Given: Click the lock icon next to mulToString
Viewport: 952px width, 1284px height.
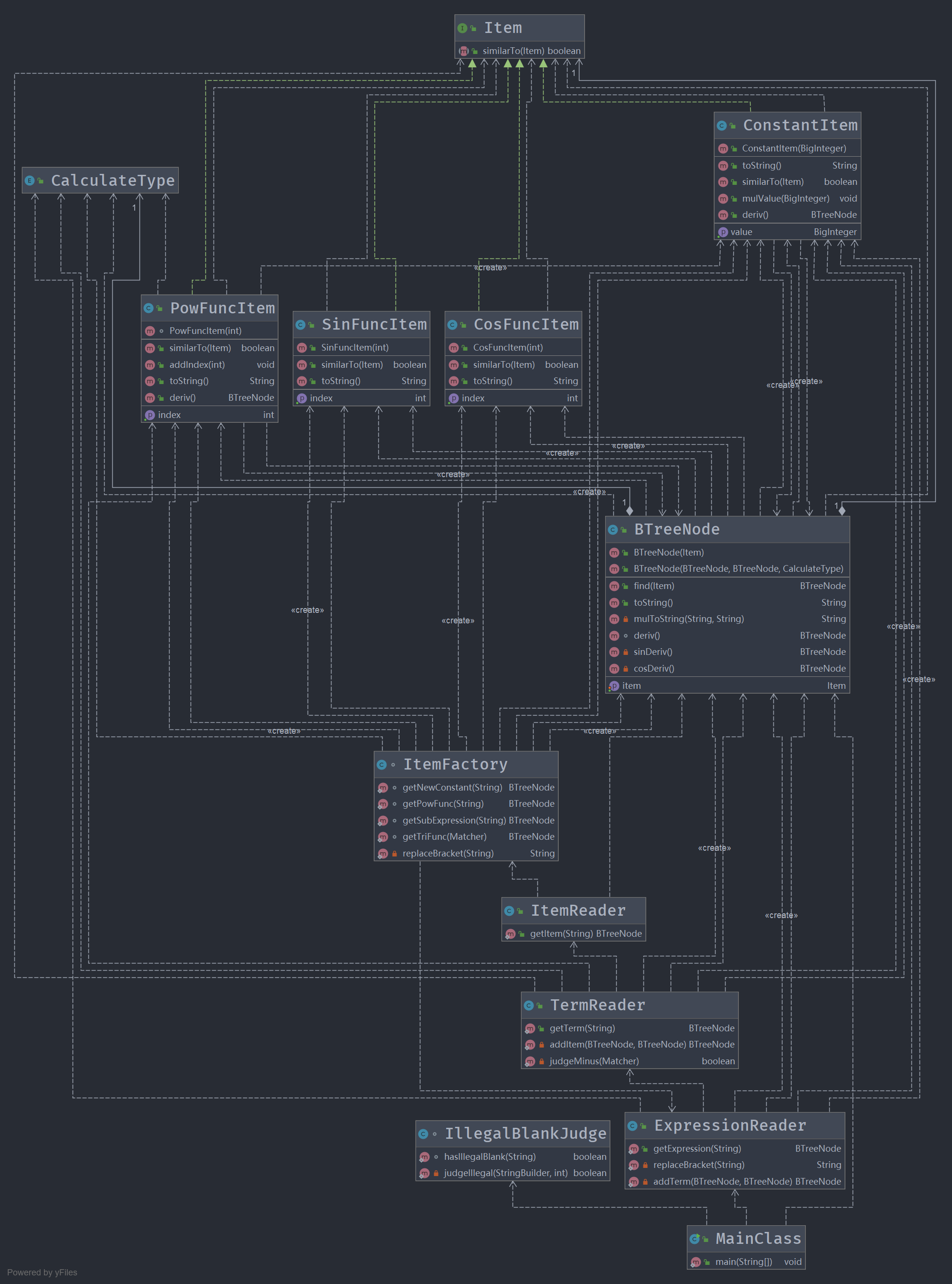Looking at the screenshot, I should [626, 619].
